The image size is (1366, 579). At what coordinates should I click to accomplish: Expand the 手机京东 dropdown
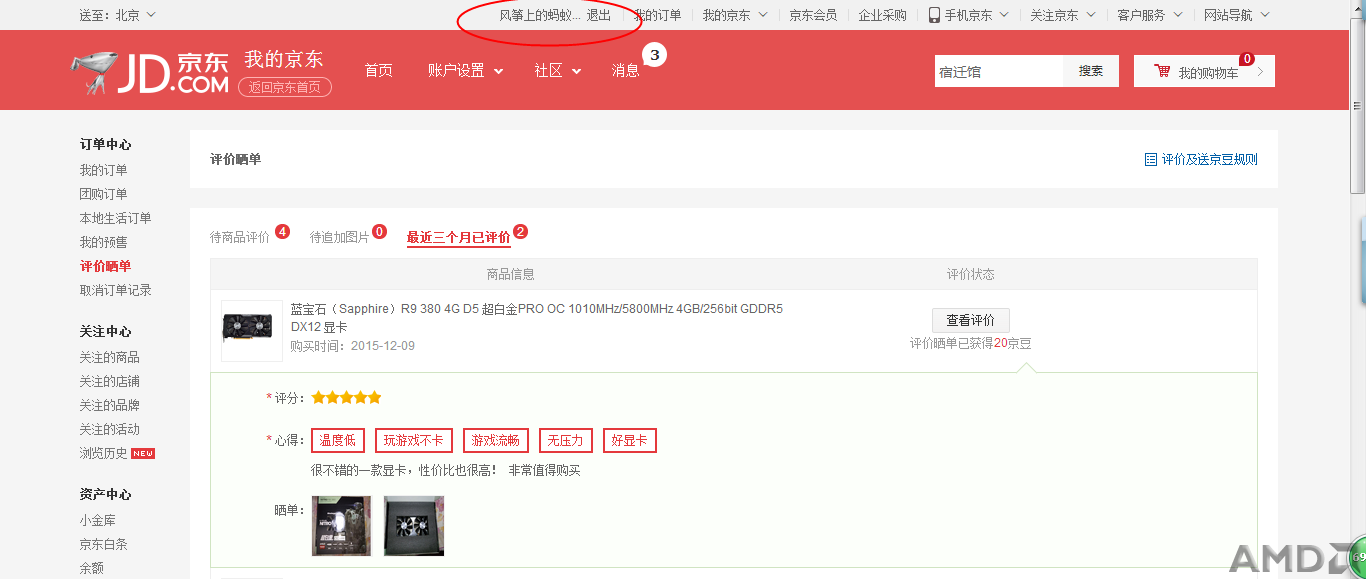1004,15
